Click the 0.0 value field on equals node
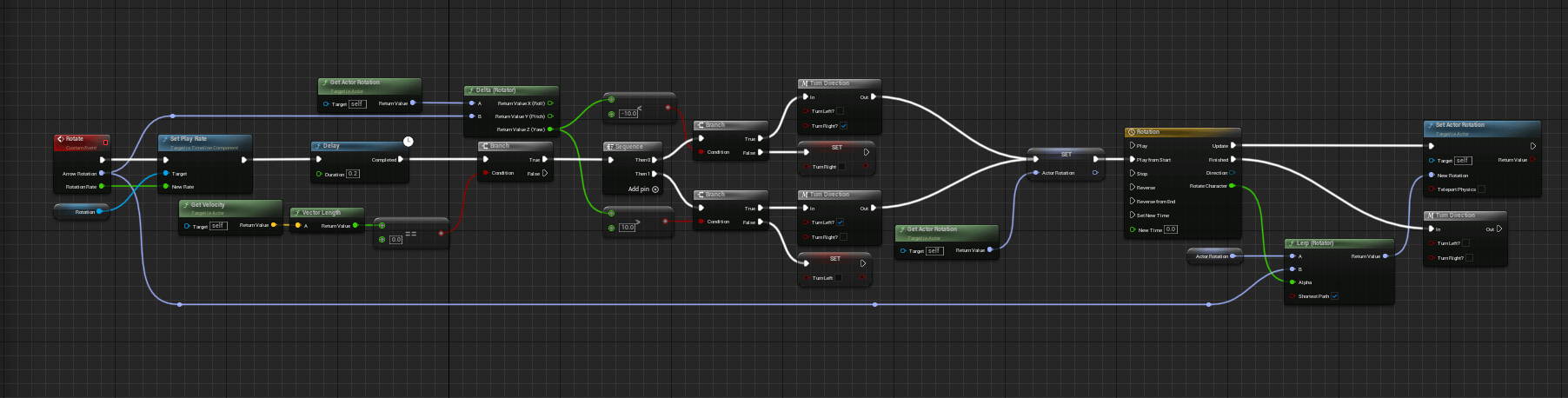This screenshot has width=1568, height=398. [x=395, y=240]
